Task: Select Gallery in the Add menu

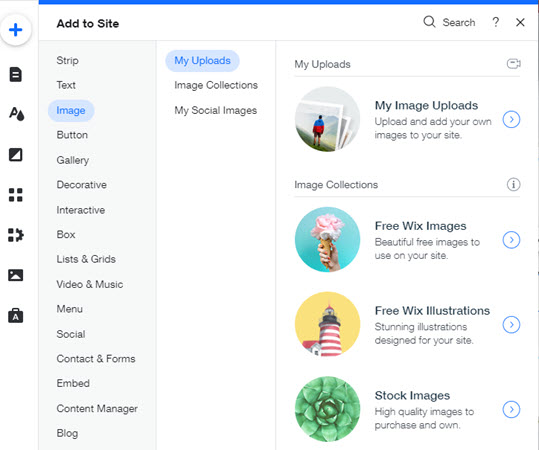Action: [73, 160]
